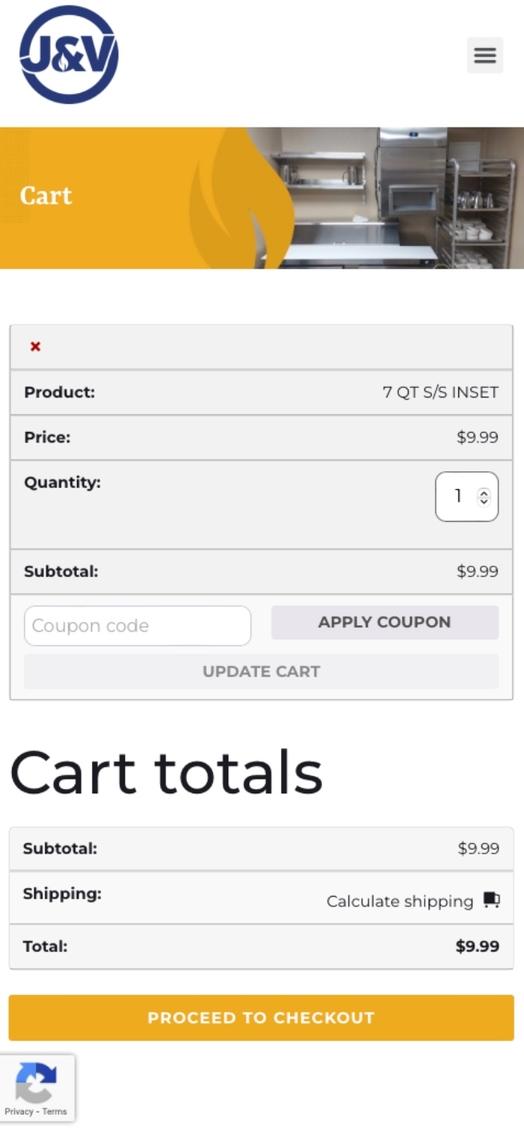The height and width of the screenshot is (1134, 524).
Task: Click the Cart title in the banner
Action: 46,195
